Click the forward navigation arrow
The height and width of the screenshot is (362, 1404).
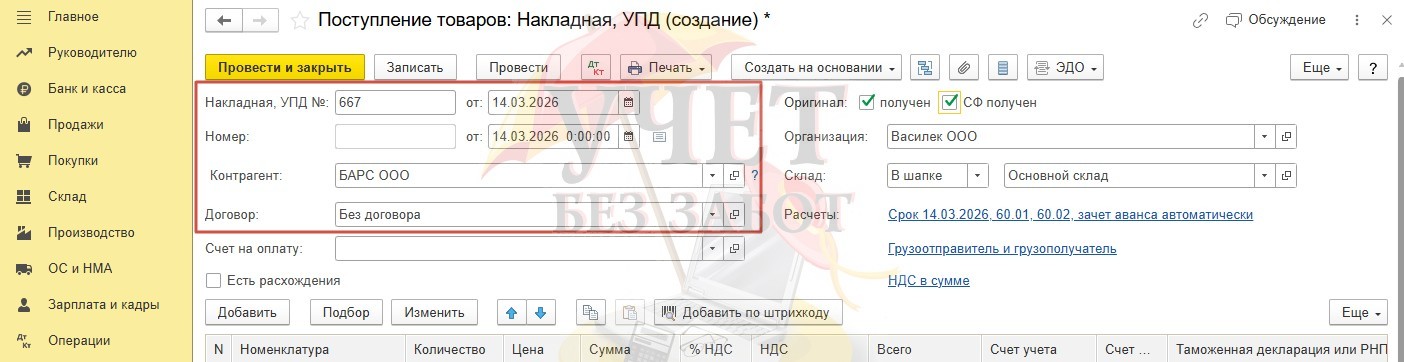point(260,20)
